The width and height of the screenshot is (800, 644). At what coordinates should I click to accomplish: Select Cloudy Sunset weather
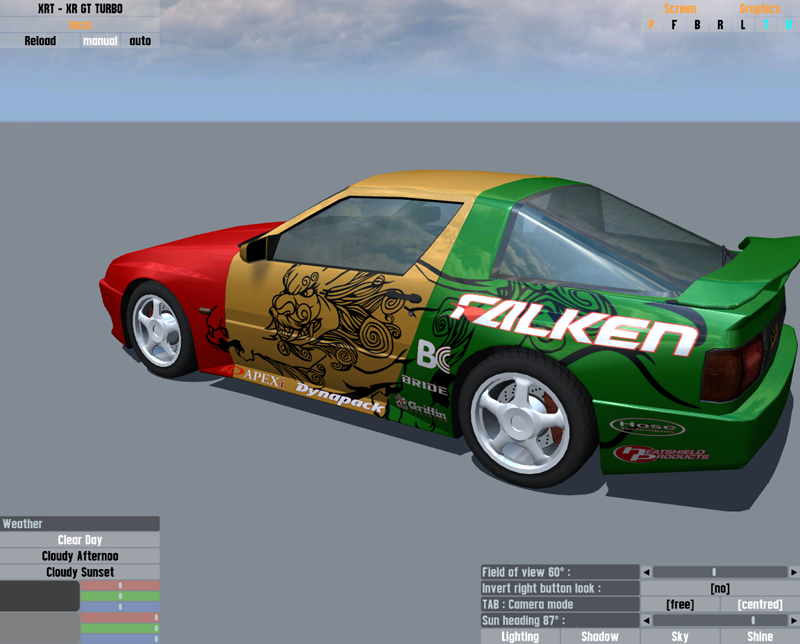click(x=80, y=572)
